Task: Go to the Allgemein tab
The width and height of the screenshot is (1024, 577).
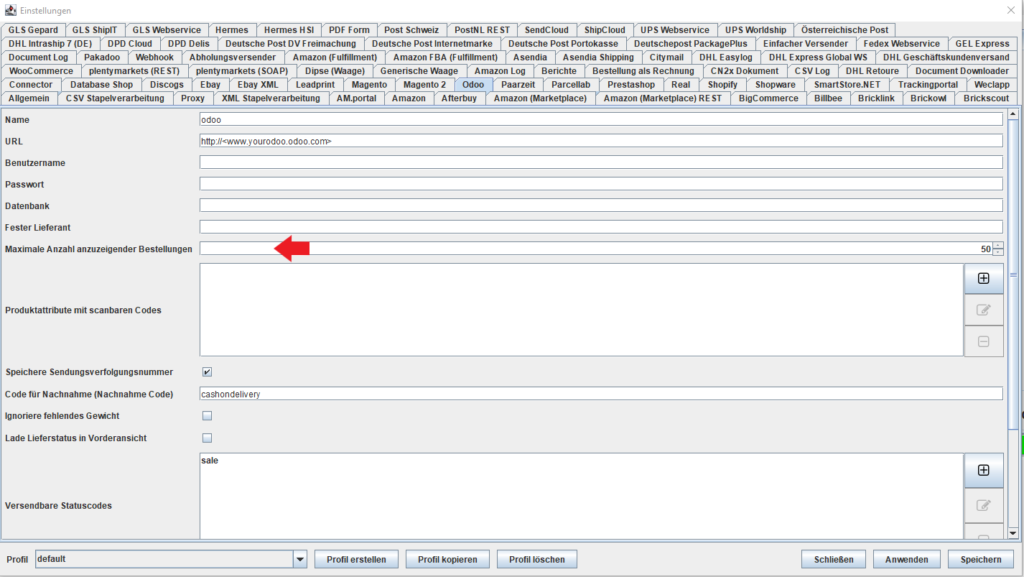Action: (x=29, y=99)
